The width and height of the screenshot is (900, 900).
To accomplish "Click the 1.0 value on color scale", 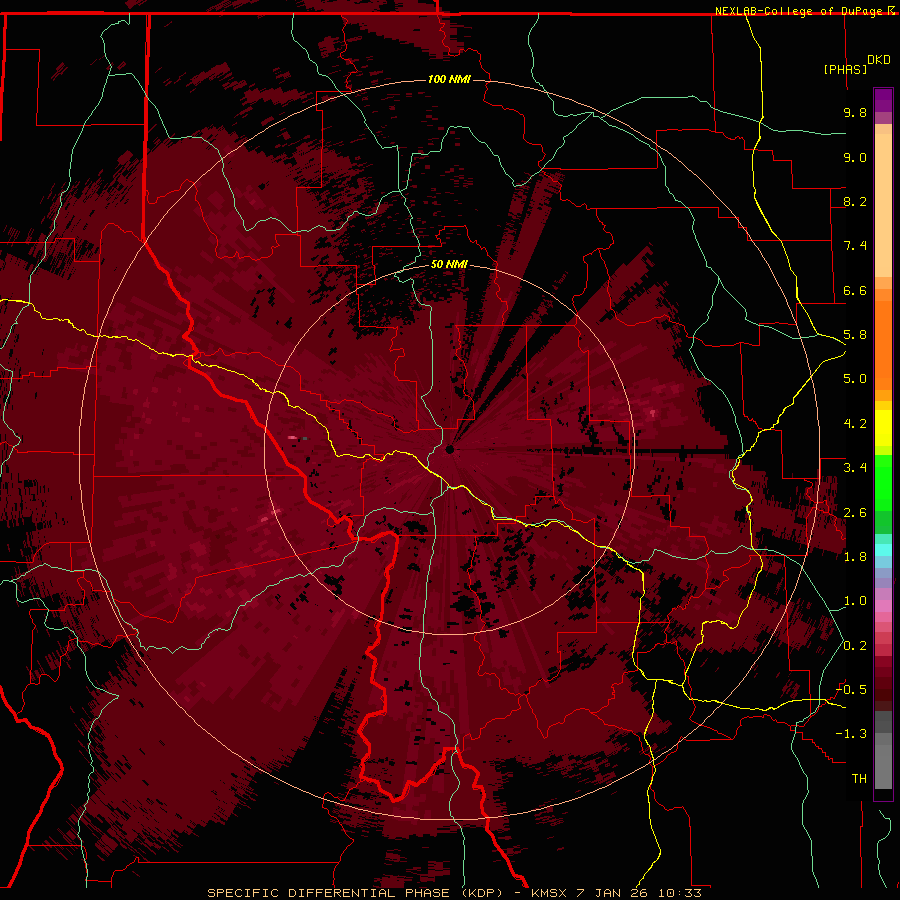I will tap(855, 601).
